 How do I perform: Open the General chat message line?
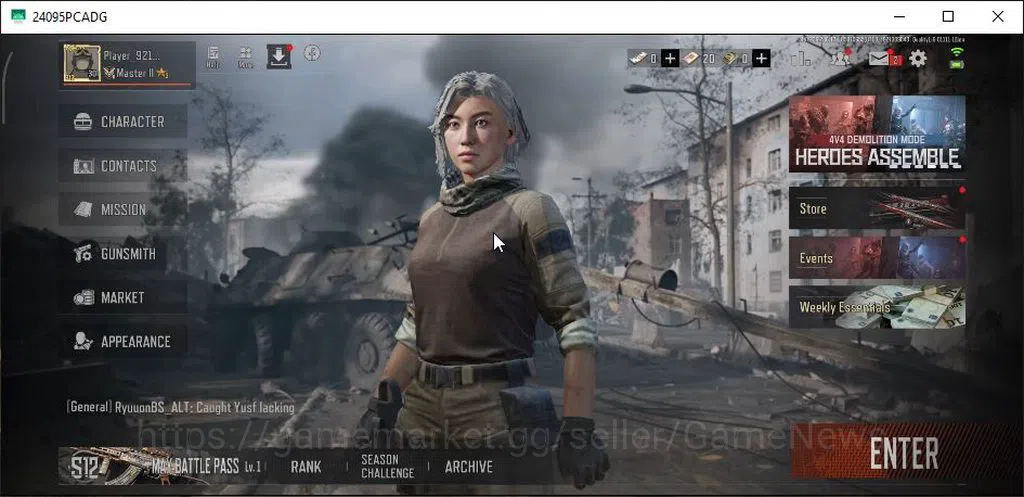[x=180, y=408]
